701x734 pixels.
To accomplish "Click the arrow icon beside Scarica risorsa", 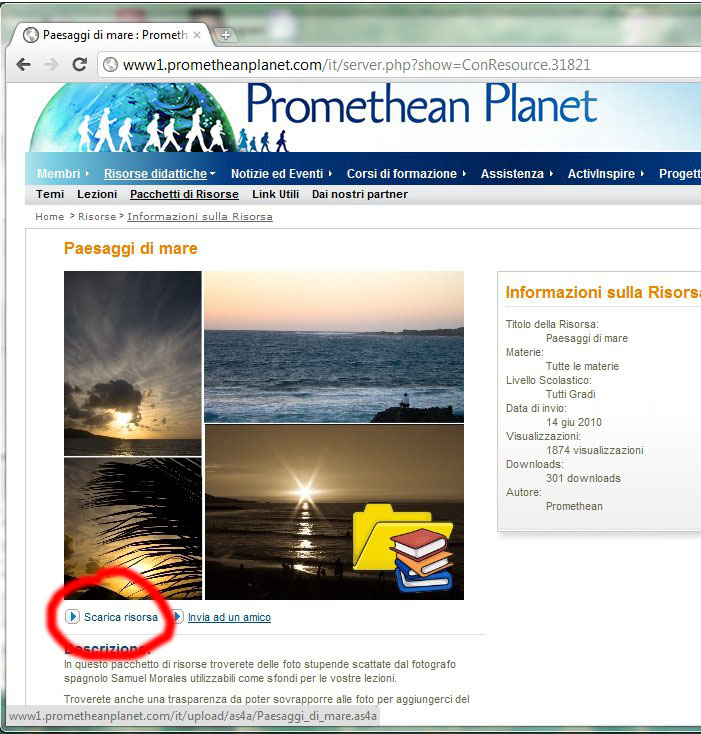I will click(73, 617).
